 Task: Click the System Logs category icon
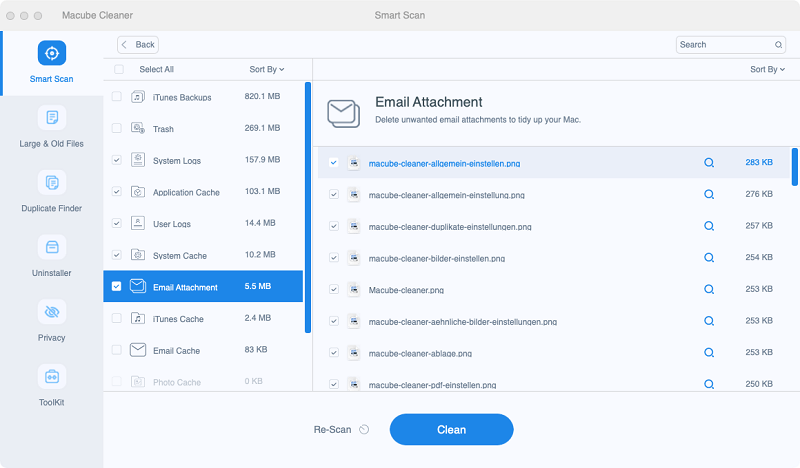tap(138, 160)
